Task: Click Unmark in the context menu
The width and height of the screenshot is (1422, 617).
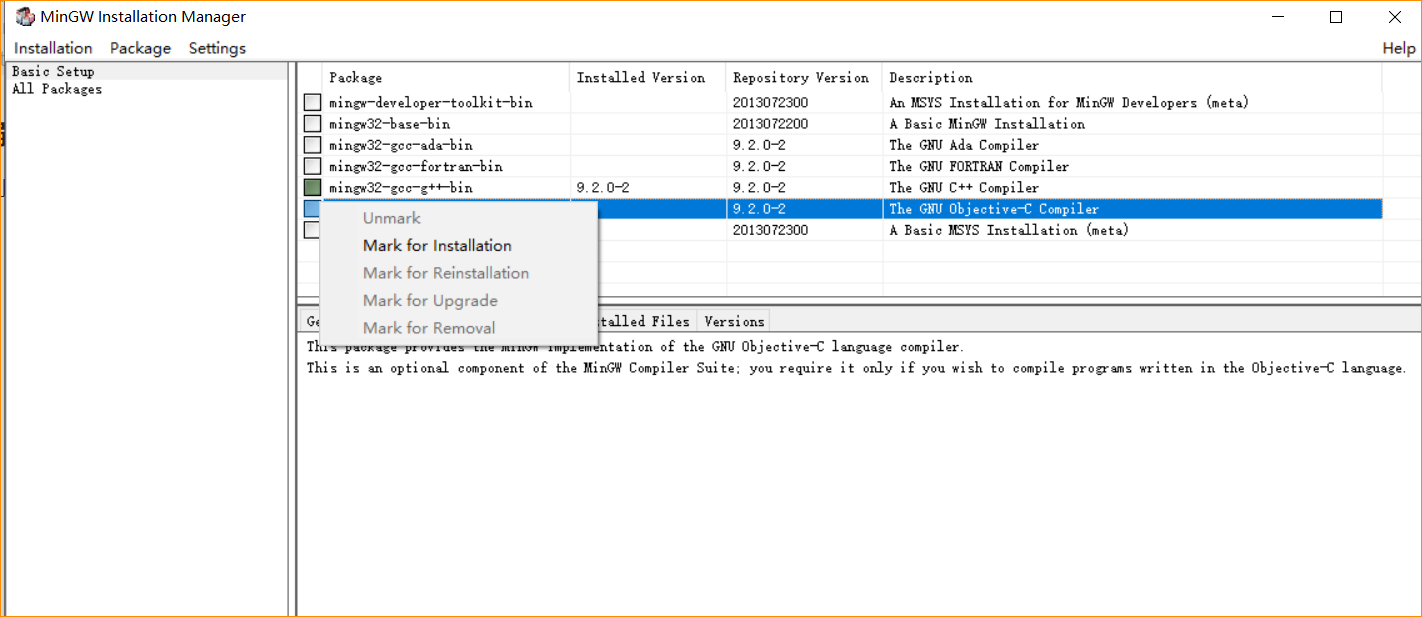Action: click(x=392, y=218)
